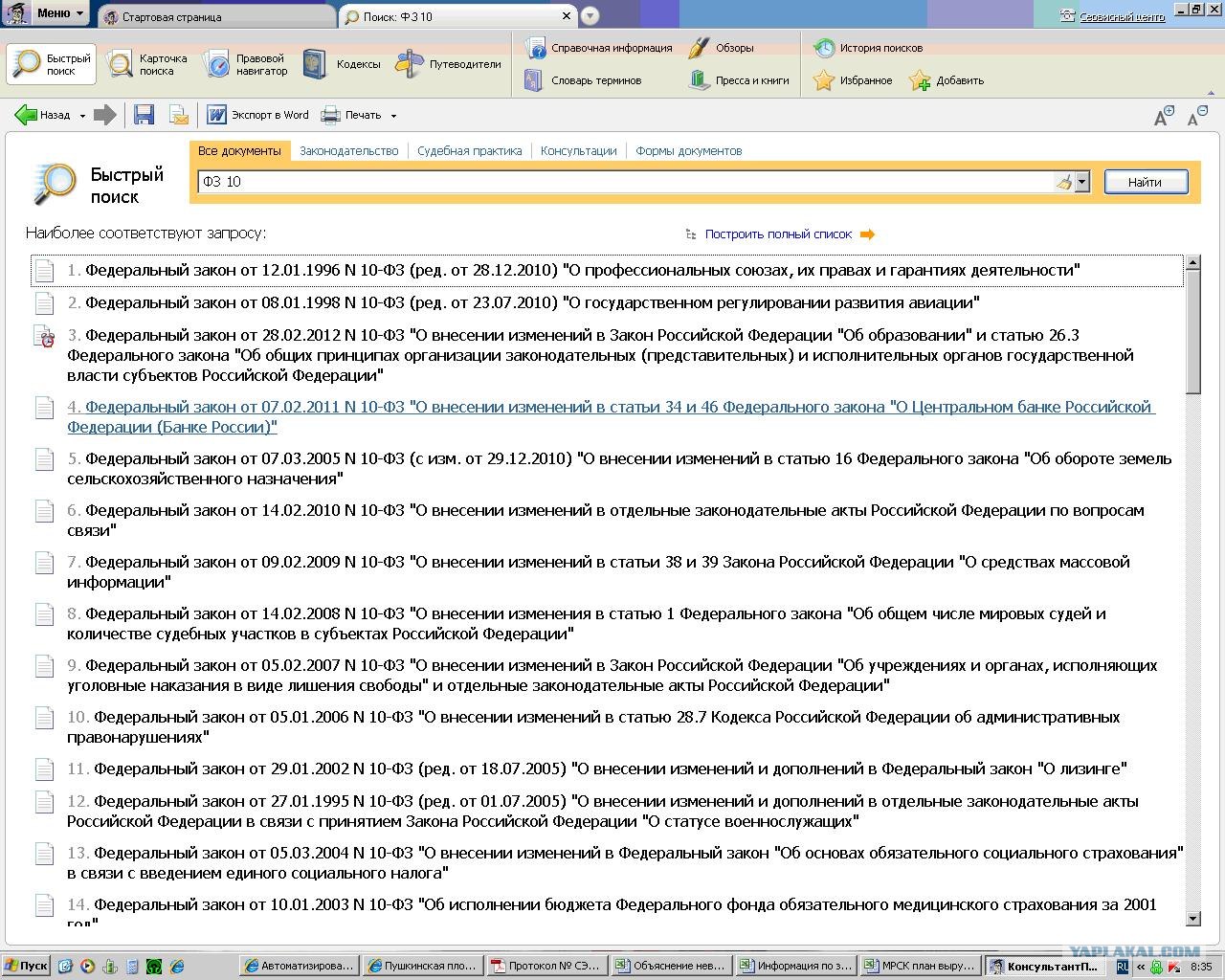Viewport: 1225px width, 980px height.
Task: Open the Пуск start menu
Action: (26, 966)
